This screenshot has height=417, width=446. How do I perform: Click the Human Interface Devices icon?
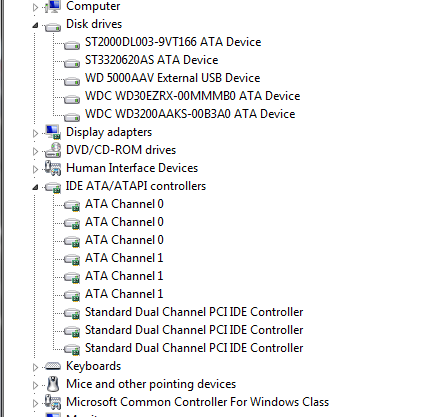point(53,168)
